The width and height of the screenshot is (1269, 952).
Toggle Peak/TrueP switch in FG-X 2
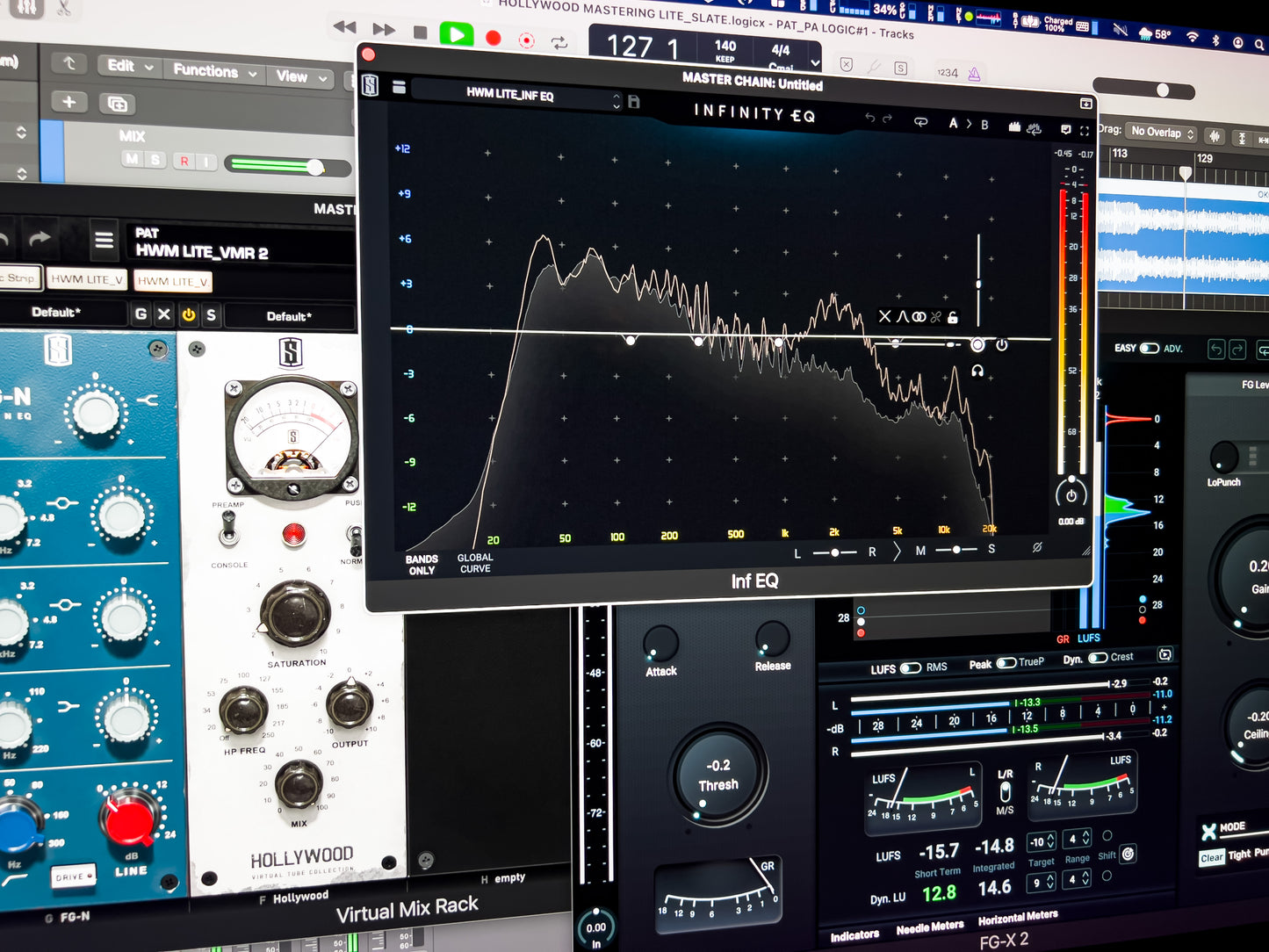1006,662
